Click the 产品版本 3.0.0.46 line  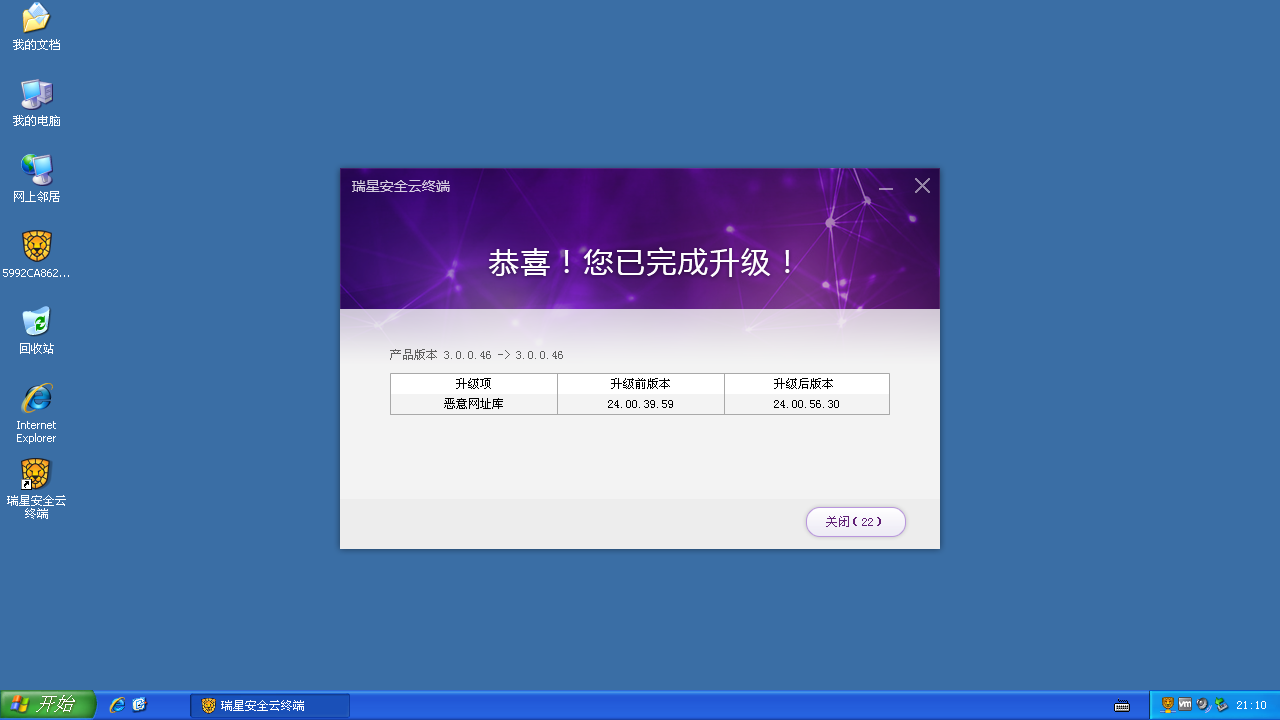[476, 355]
